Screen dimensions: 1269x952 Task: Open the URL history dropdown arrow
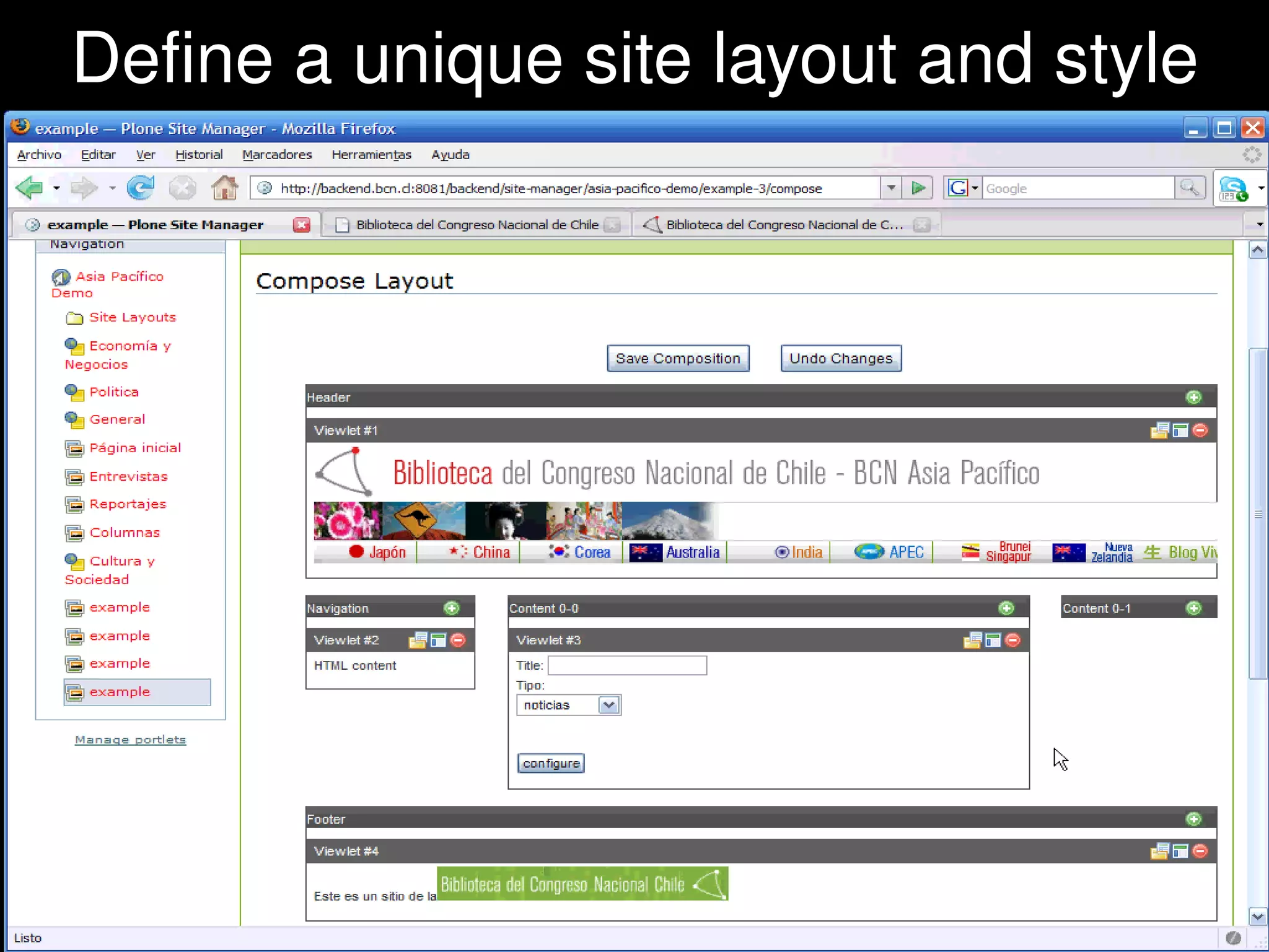click(x=890, y=188)
